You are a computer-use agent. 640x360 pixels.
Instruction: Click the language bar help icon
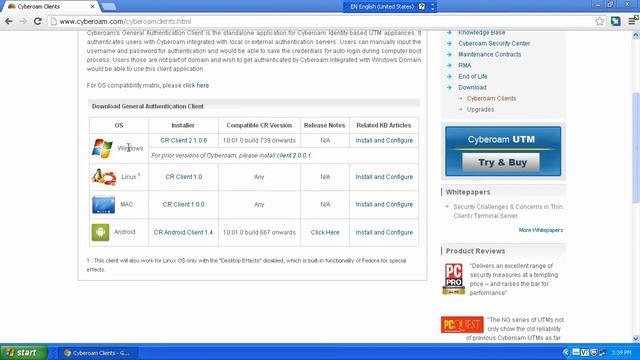click(x=422, y=7)
